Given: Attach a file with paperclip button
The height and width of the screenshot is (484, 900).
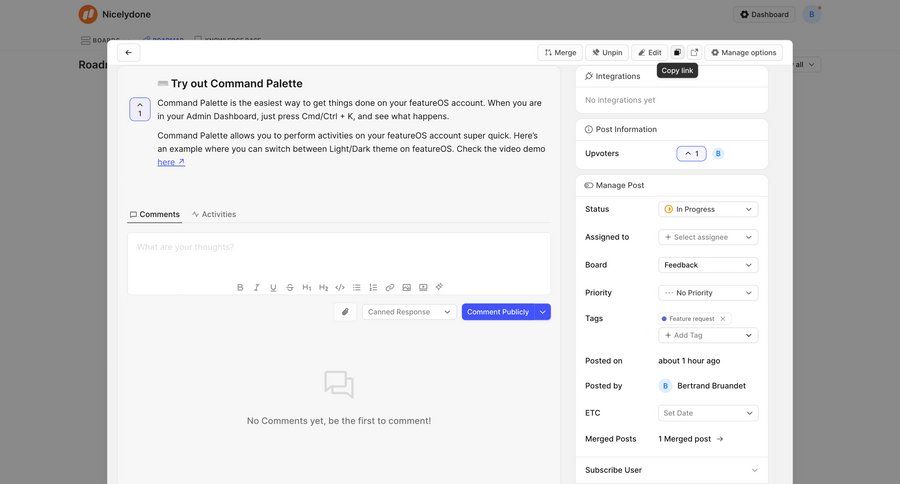Looking at the screenshot, I should [x=345, y=312].
